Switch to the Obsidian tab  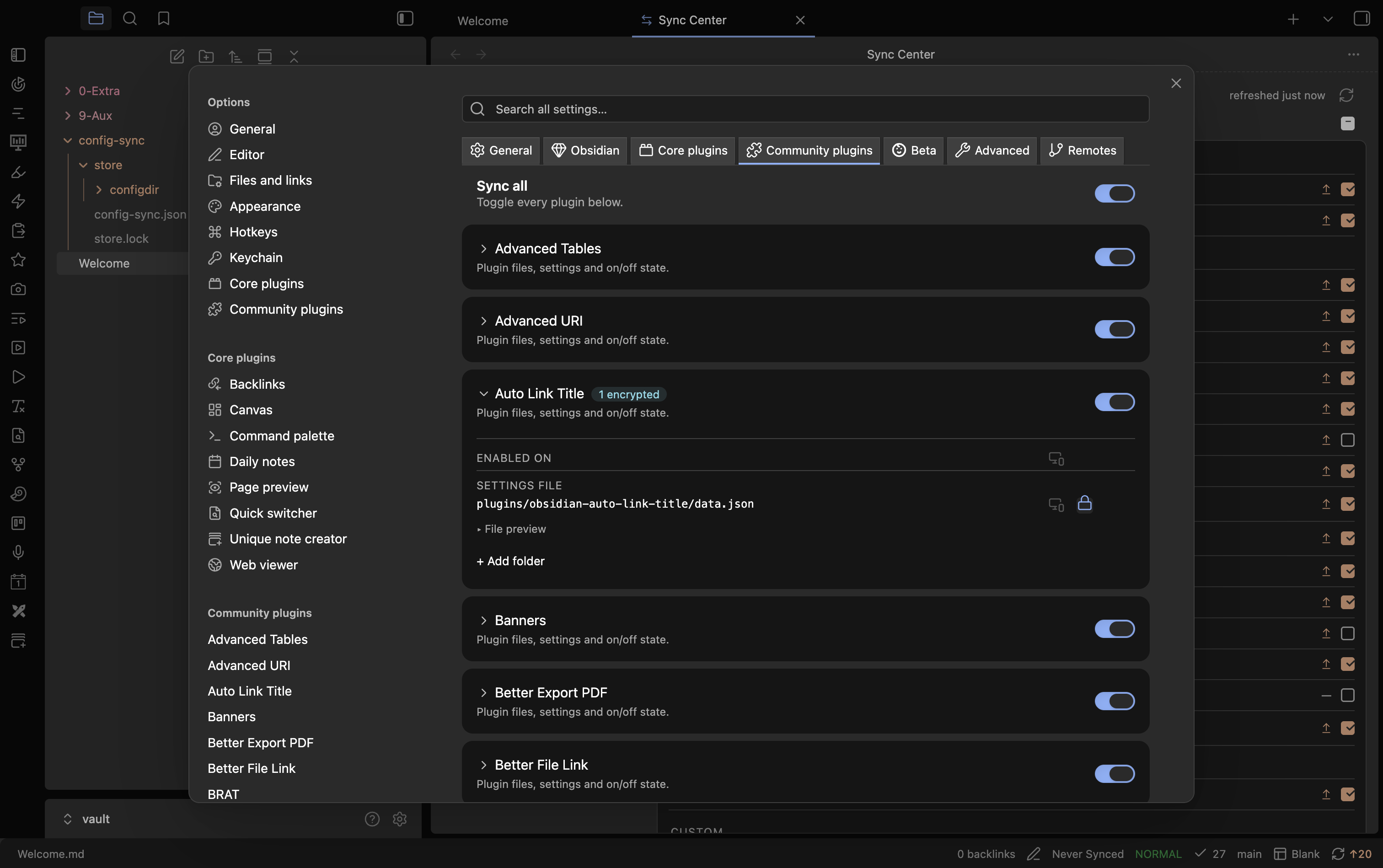(x=585, y=150)
